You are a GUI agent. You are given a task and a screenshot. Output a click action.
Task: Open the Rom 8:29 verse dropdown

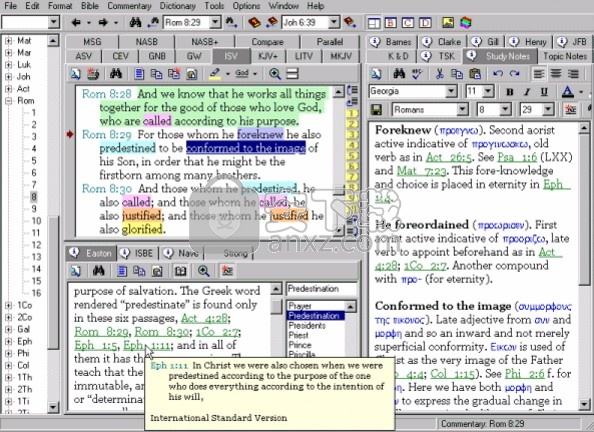tap(215, 22)
